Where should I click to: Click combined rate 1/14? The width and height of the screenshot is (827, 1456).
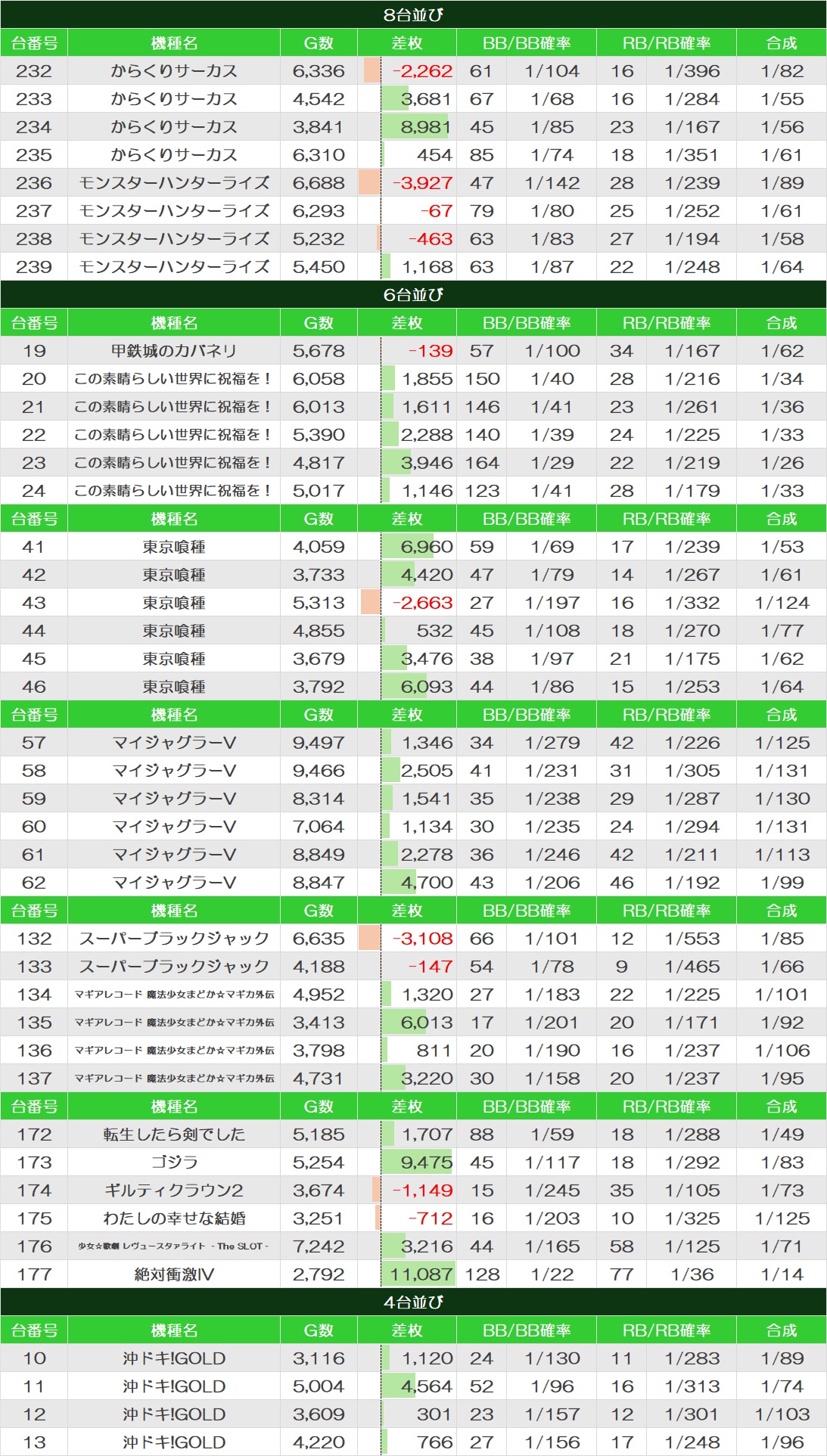point(782,1274)
